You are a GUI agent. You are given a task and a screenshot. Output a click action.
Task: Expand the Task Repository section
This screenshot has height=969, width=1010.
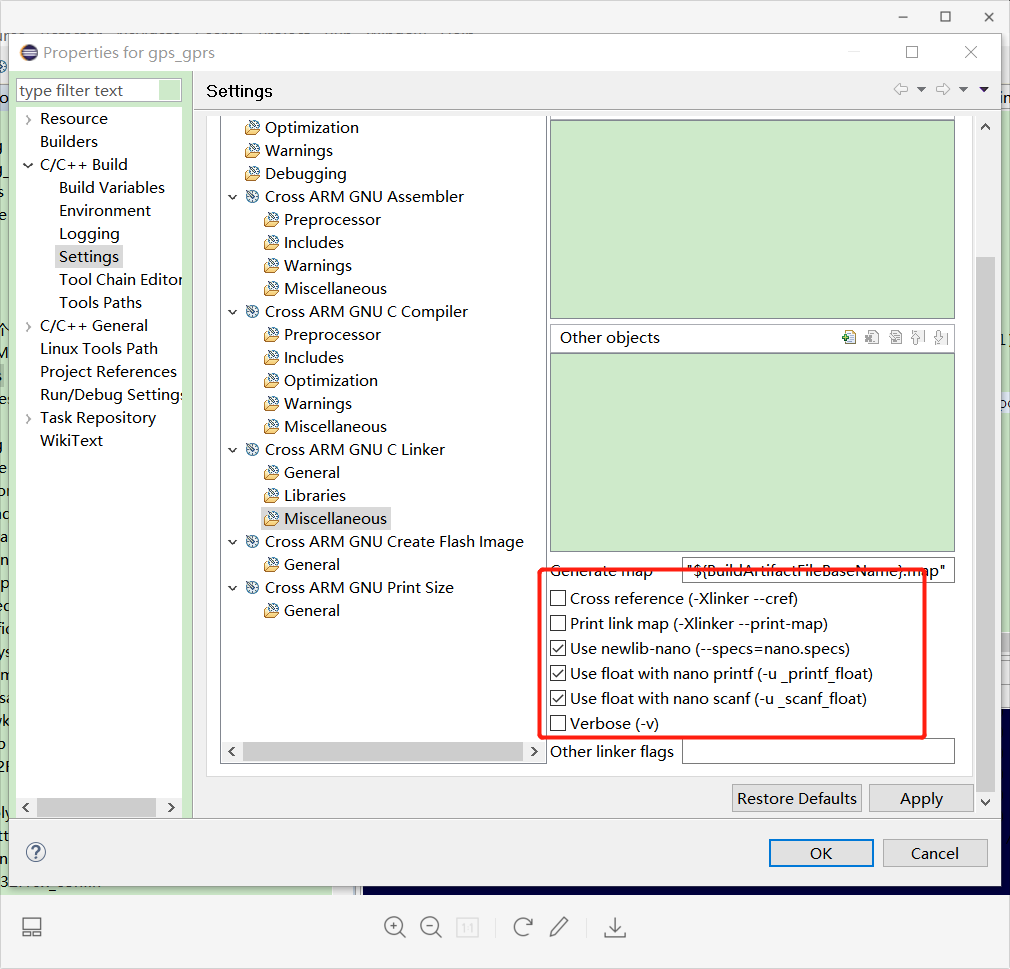[x=28, y=417]
